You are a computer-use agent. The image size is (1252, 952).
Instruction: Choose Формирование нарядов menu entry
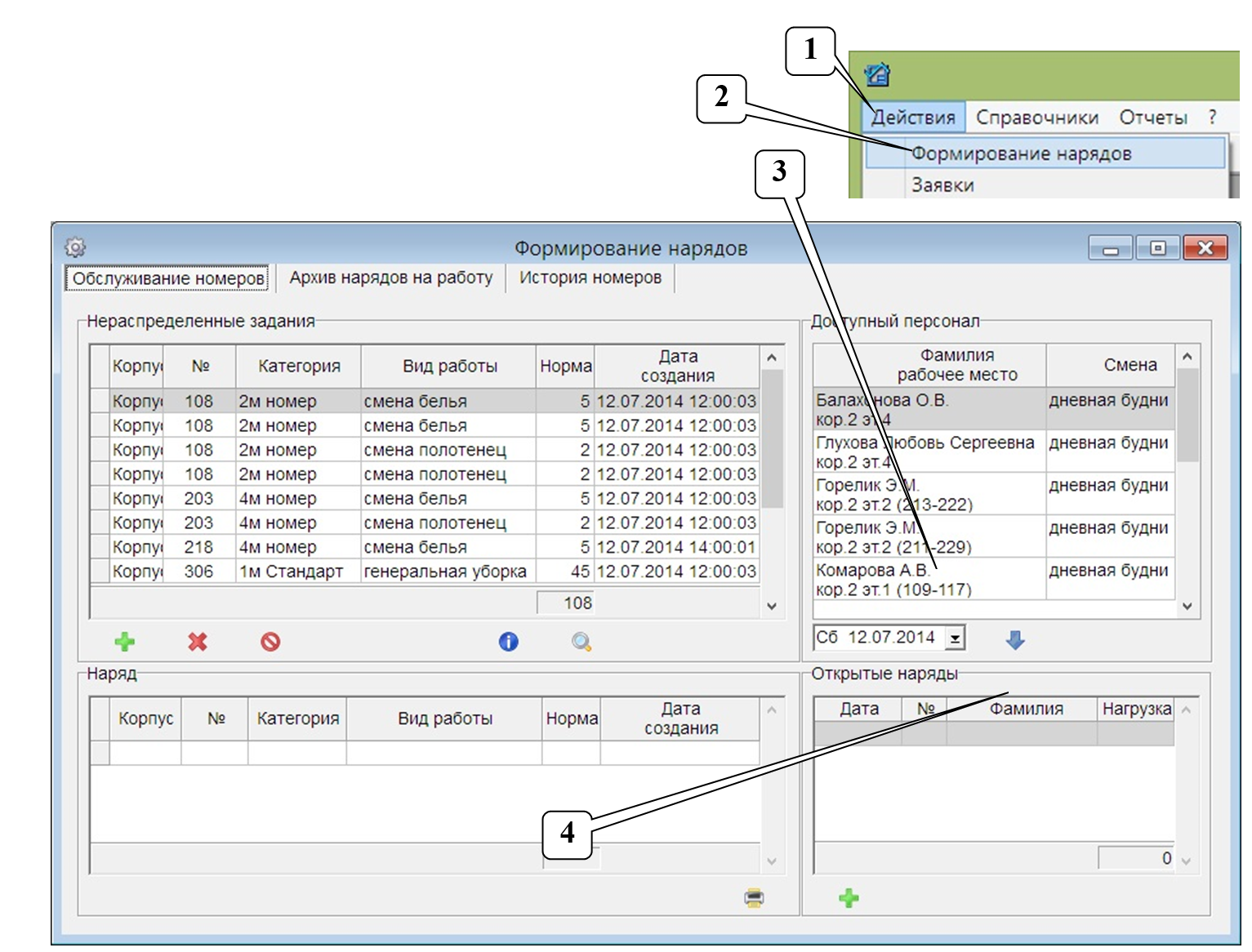pos(1021,153)
